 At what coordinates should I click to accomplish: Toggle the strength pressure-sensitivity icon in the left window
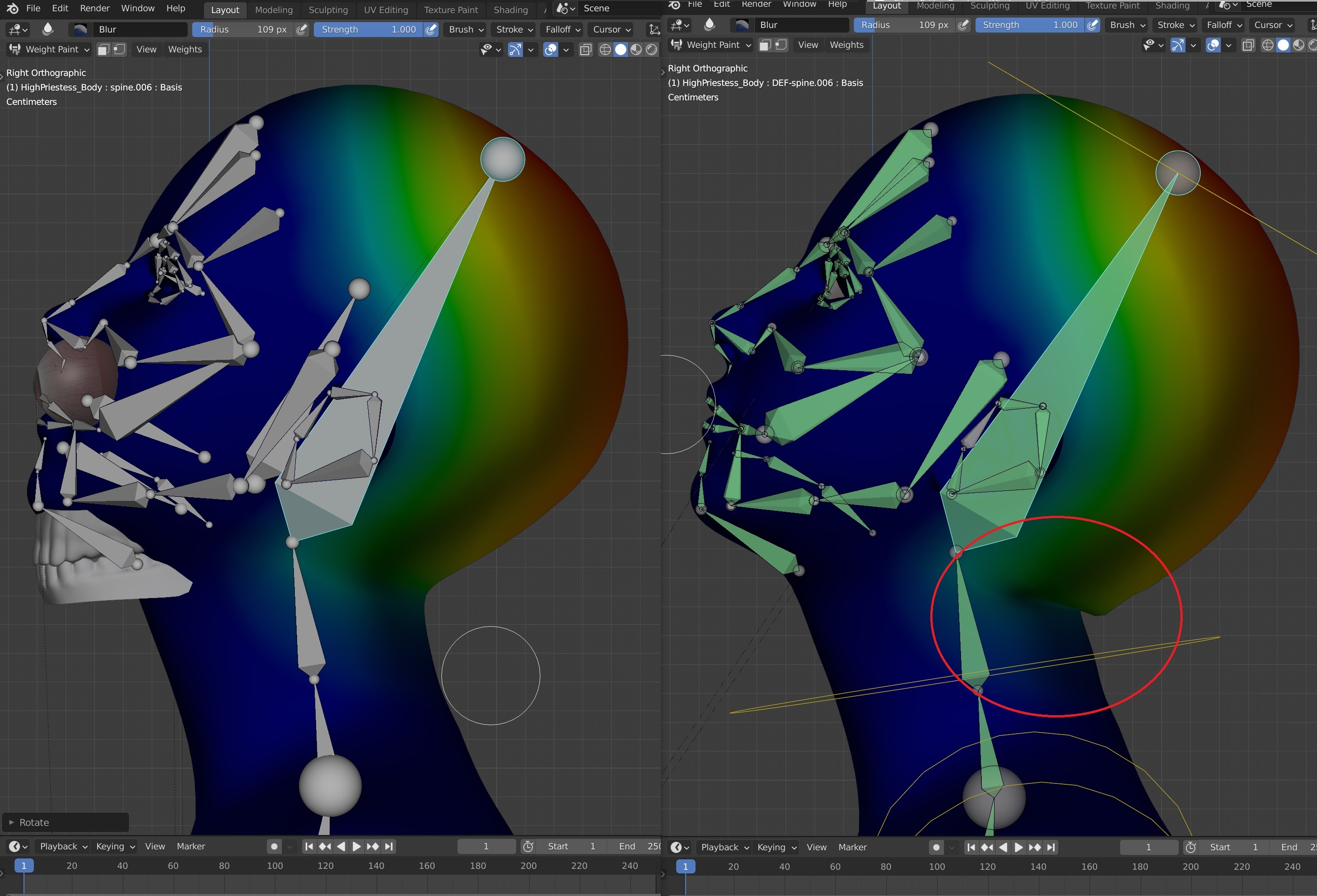pyautogui.click(x=431, y=29)
